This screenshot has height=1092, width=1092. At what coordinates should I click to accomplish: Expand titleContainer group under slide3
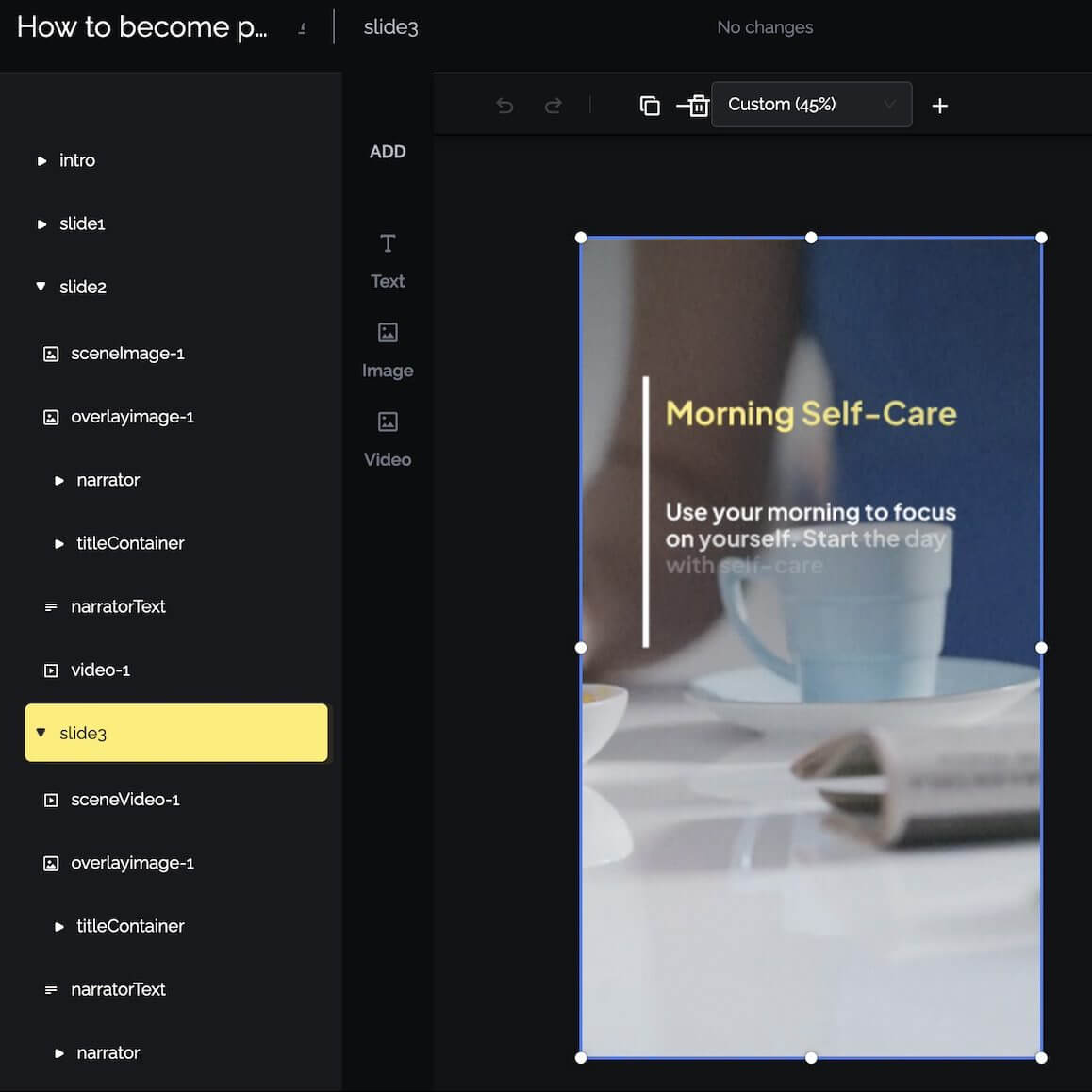59,927
